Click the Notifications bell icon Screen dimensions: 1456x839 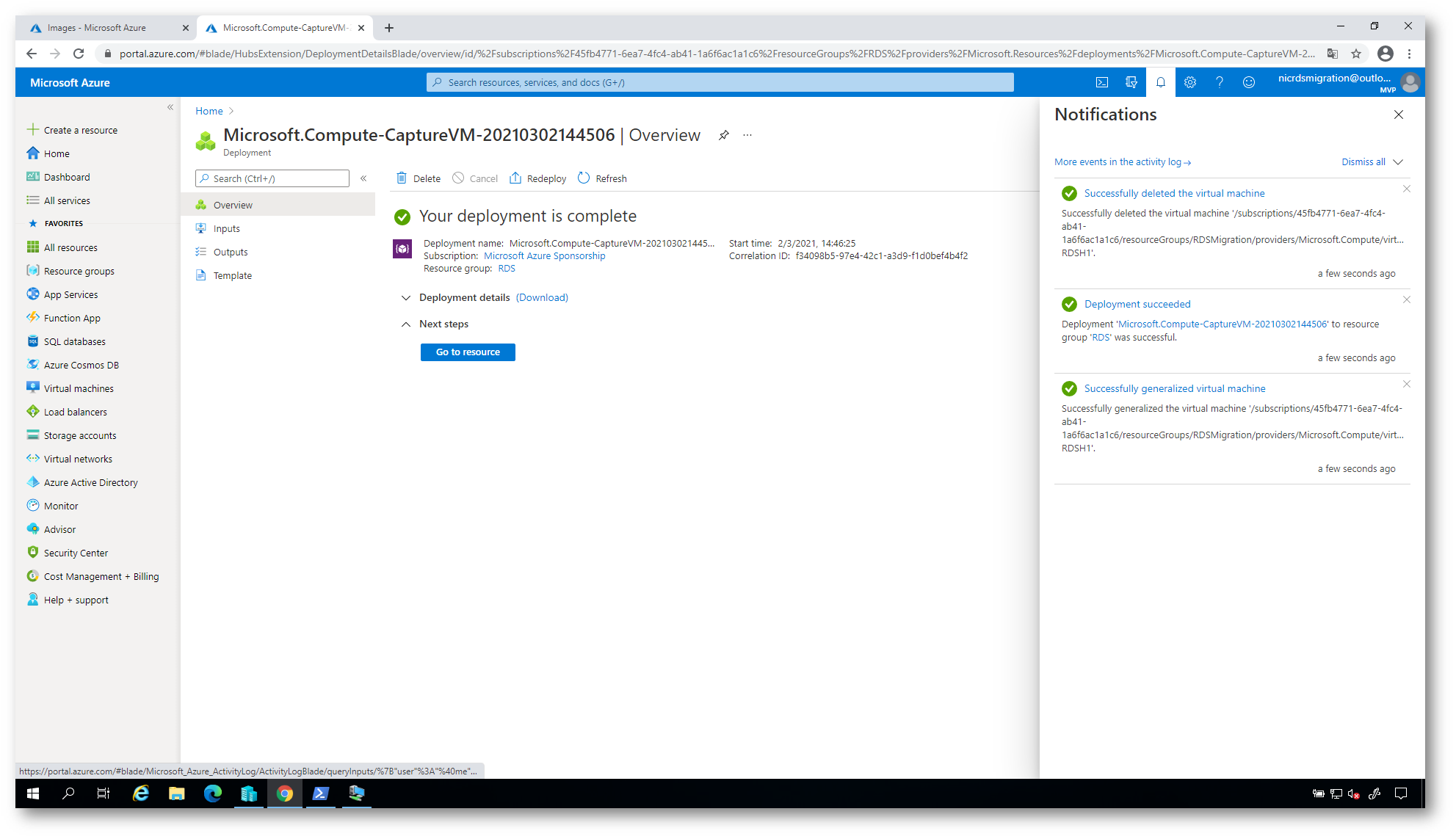tap(1161, 82)
